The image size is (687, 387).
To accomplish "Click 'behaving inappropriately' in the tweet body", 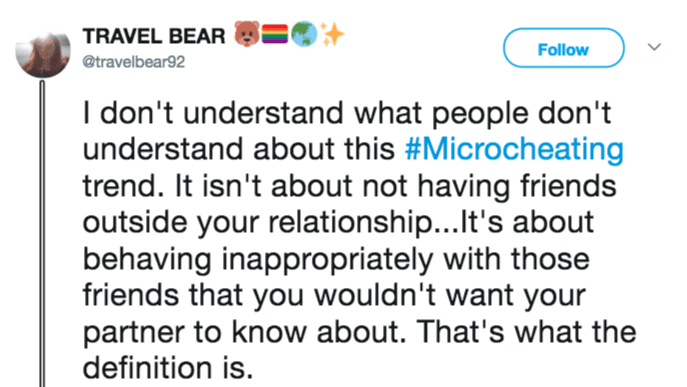I will (258, 259).
